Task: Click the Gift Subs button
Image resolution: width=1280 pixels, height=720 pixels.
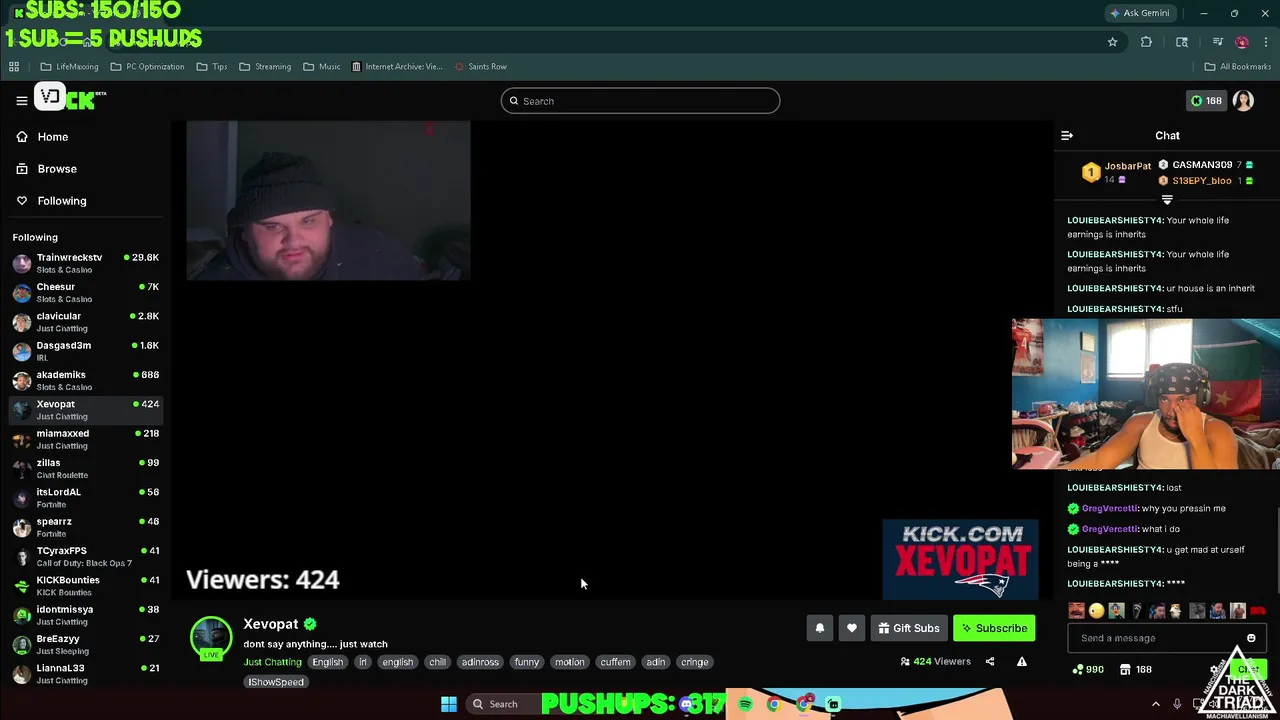Action: point(909,628)
